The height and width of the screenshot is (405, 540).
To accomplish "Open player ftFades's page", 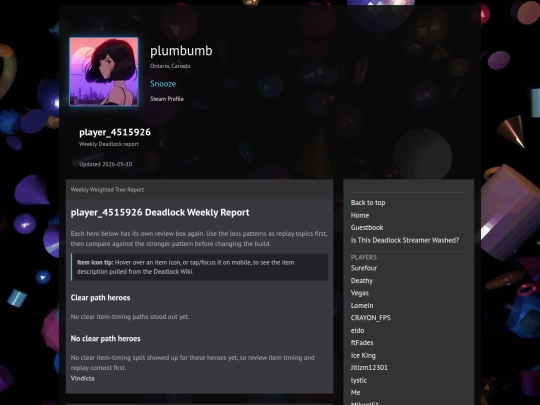I will [362, 343].
